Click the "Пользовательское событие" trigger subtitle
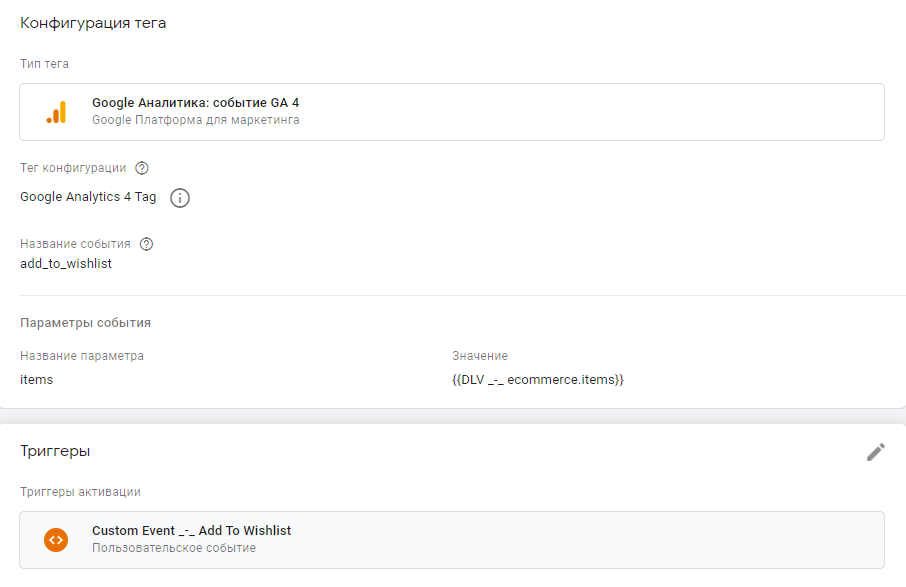906x587 pixels. coord(173,548)
